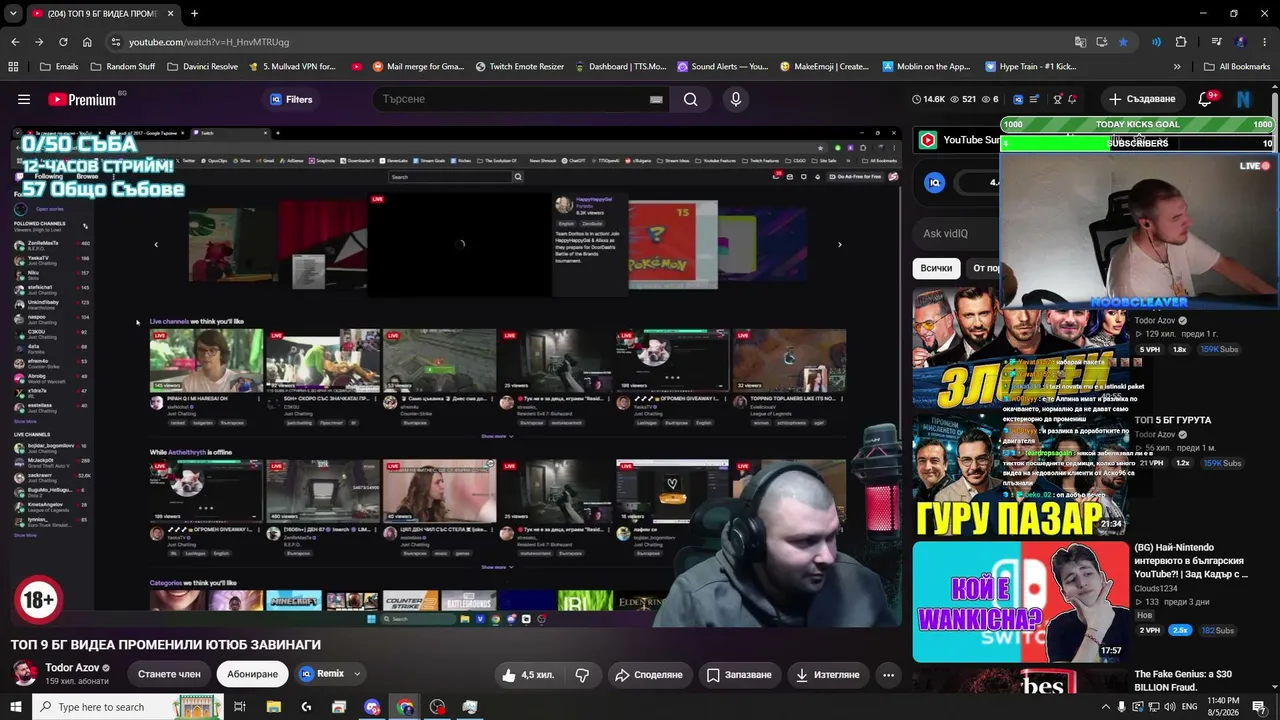Click the Абониране subscribe button
This screenshot has width=1280, height=720.
pos(252,674)
